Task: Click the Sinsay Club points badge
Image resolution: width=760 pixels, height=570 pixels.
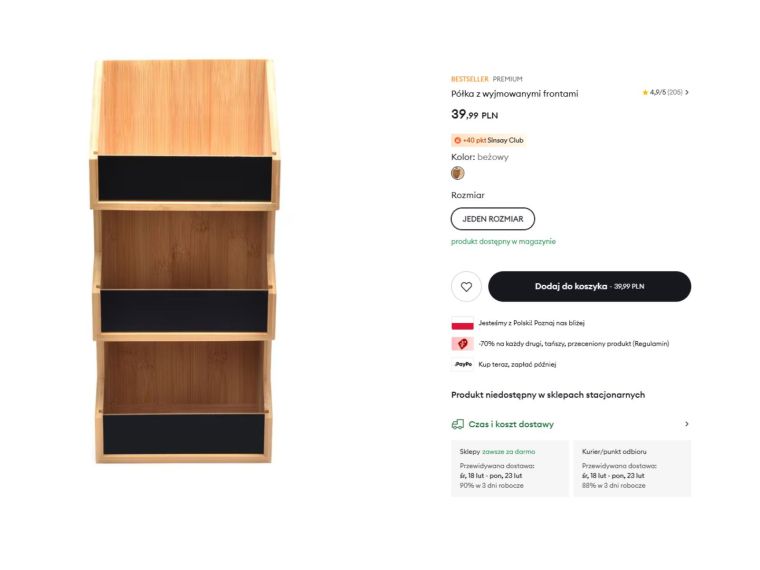Action: coord(488,140)
